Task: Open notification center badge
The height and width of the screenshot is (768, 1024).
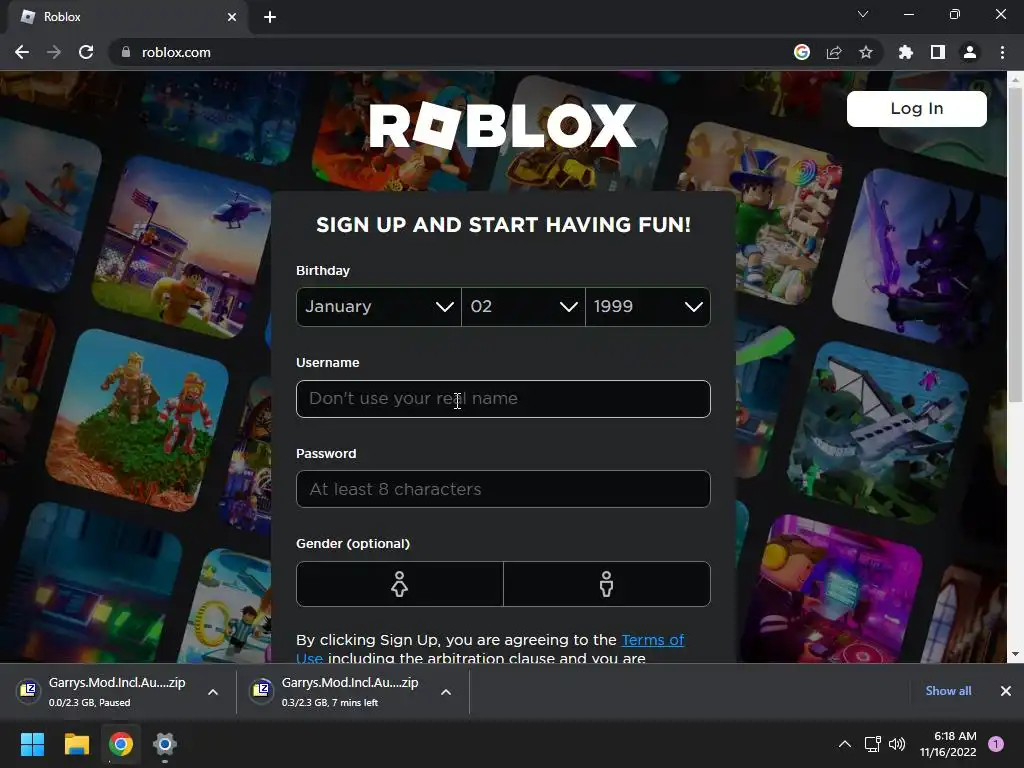Action: click(x=996, y=744)
